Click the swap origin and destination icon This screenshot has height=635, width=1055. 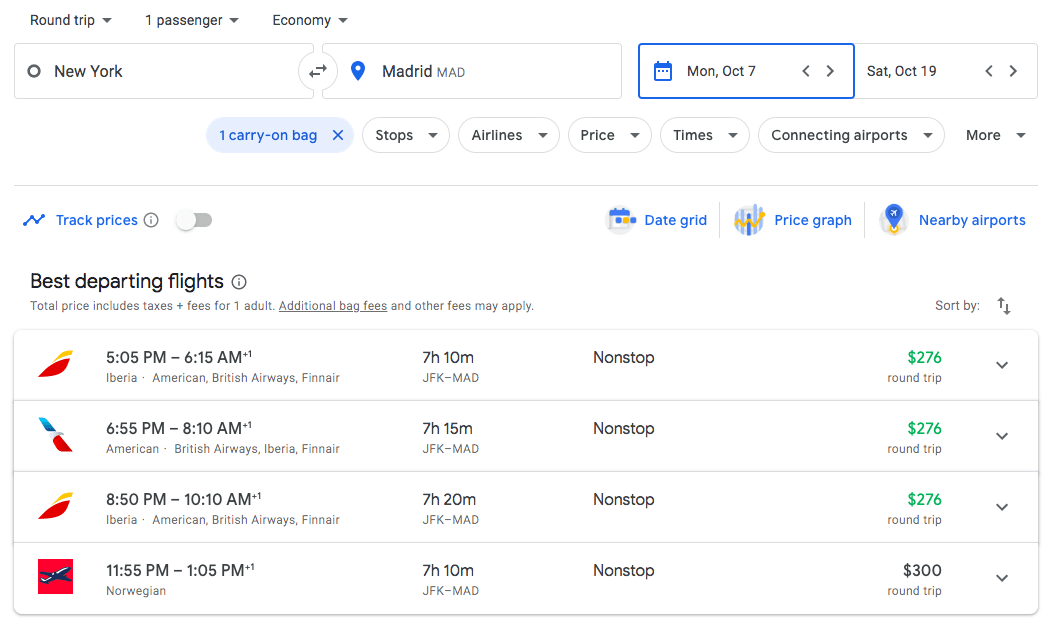(x=318, y=71)
